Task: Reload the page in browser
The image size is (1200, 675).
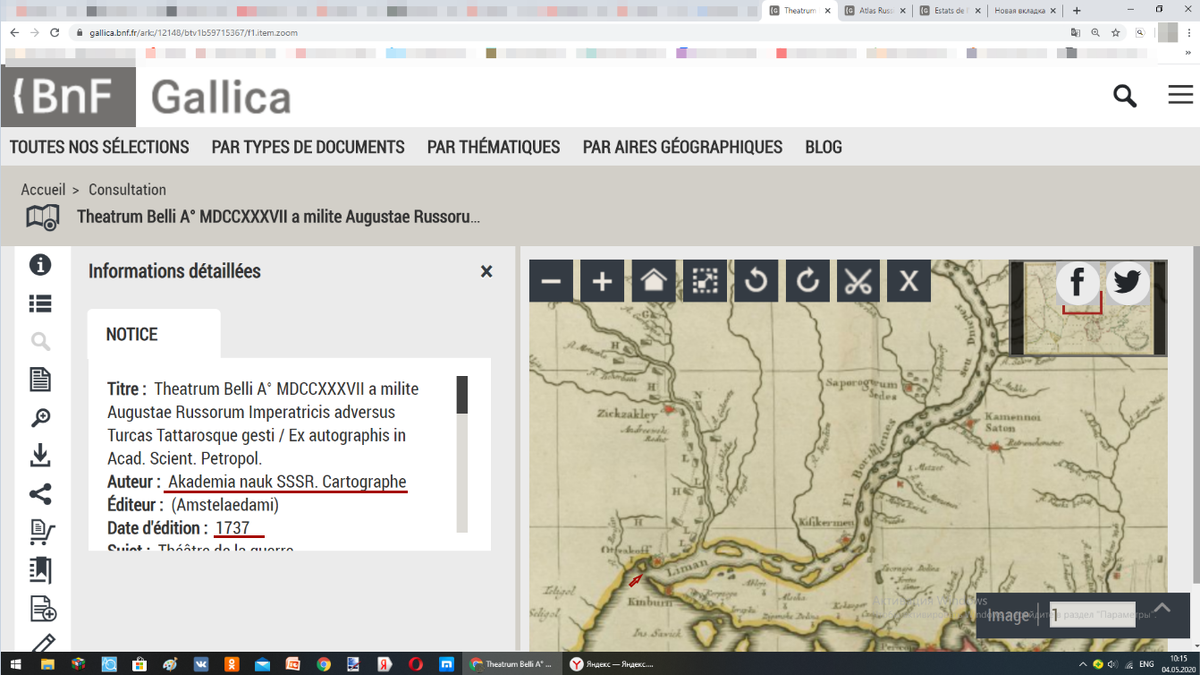Action: (57, 32)
